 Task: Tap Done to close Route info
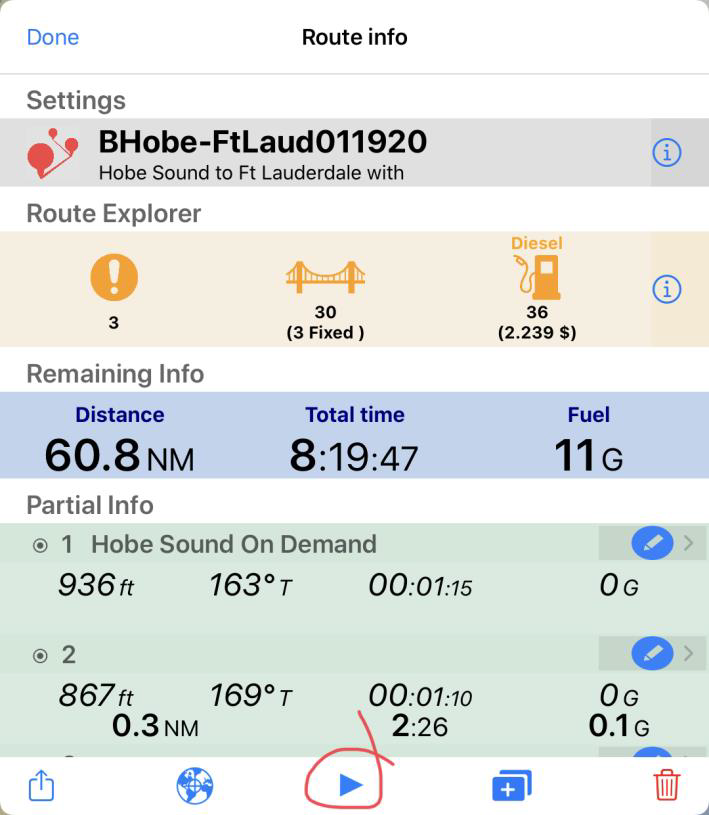52,37
